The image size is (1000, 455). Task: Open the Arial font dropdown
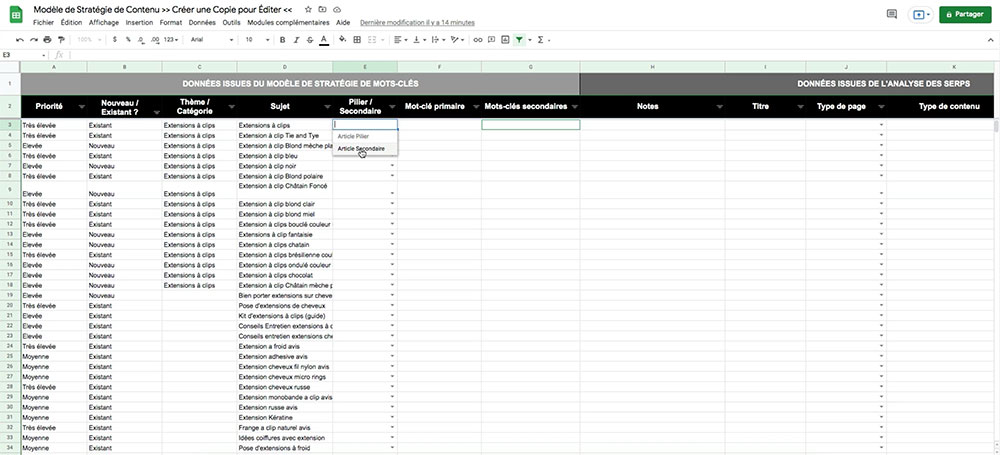click(212, 40)
